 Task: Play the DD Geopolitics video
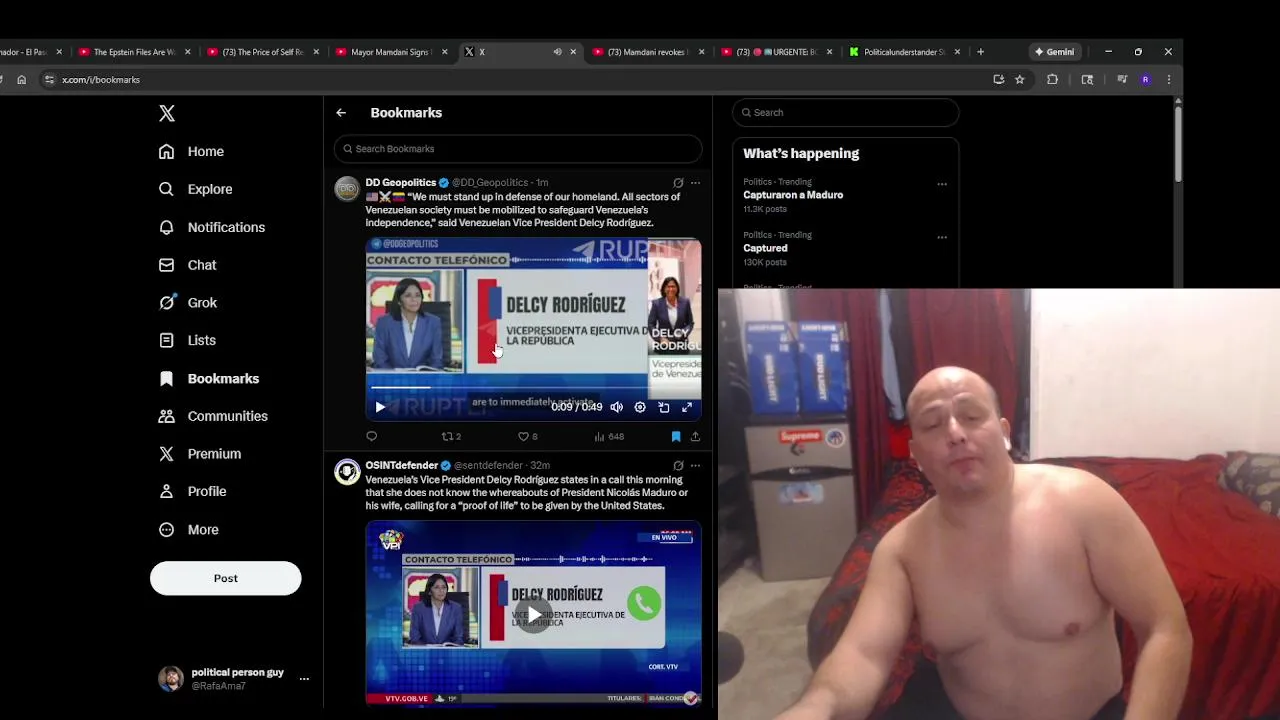point(380,407)
